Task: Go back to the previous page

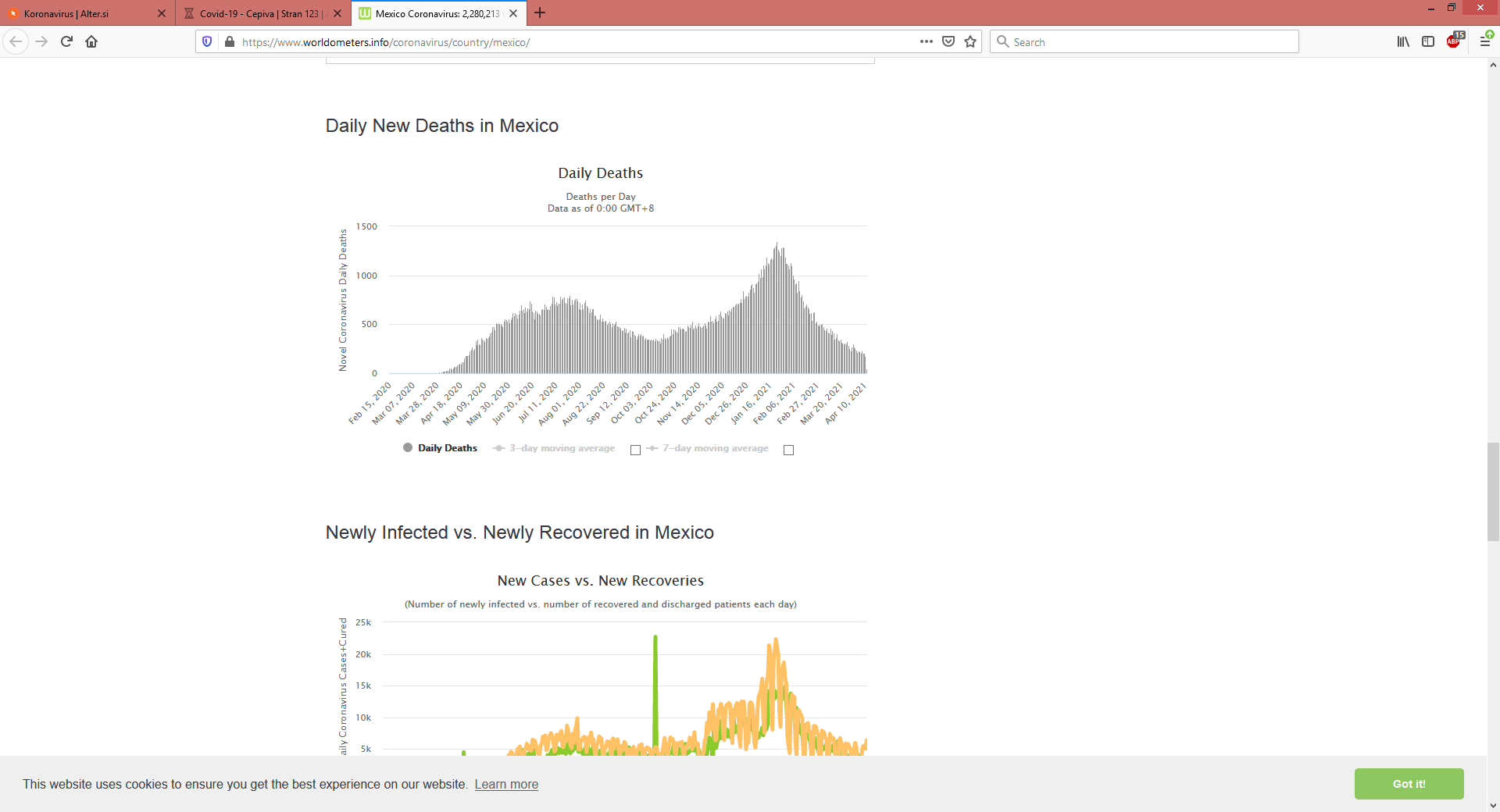Action: (16, 41)
